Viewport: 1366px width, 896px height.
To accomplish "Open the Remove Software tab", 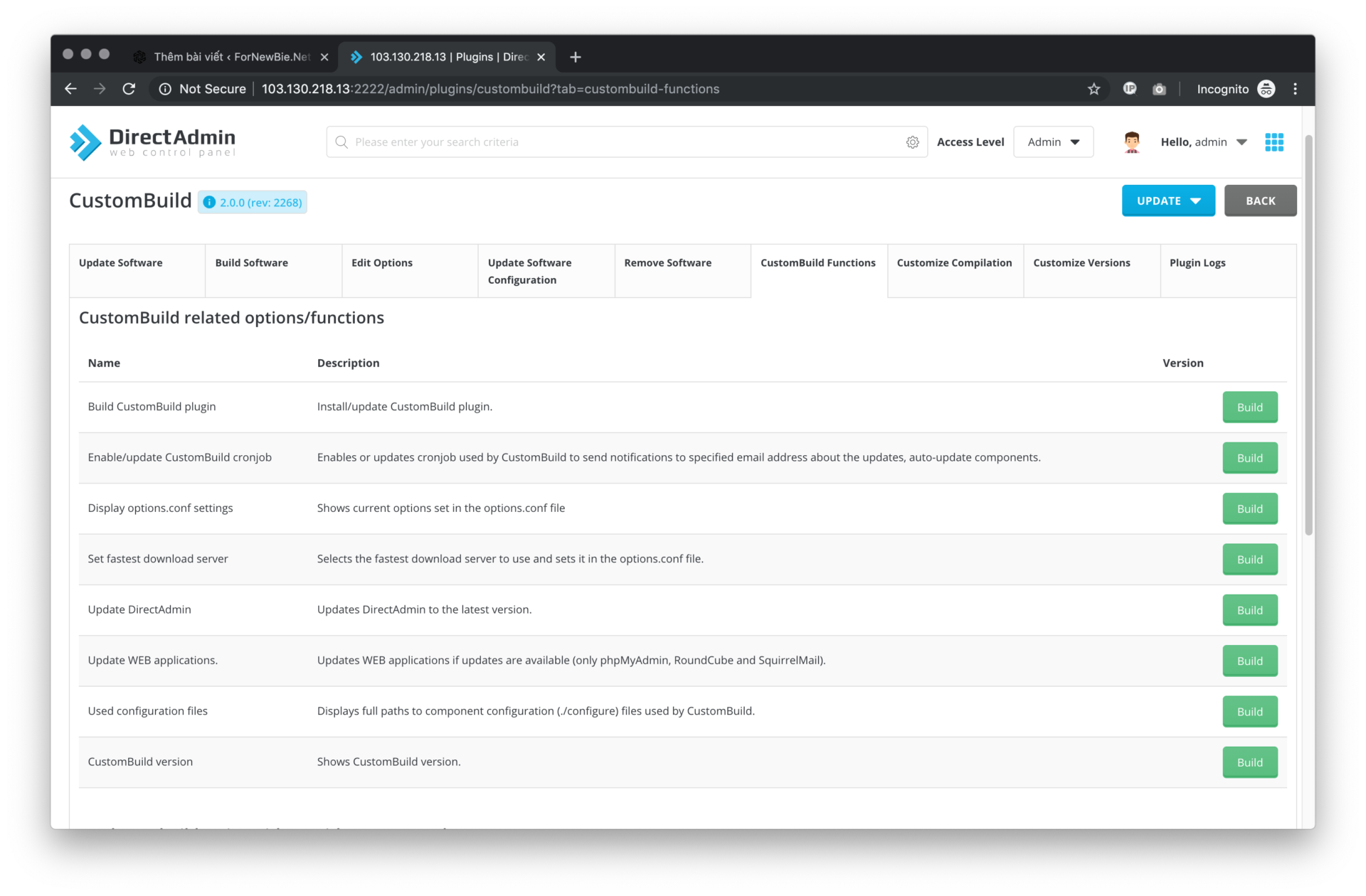I will 682,271.
